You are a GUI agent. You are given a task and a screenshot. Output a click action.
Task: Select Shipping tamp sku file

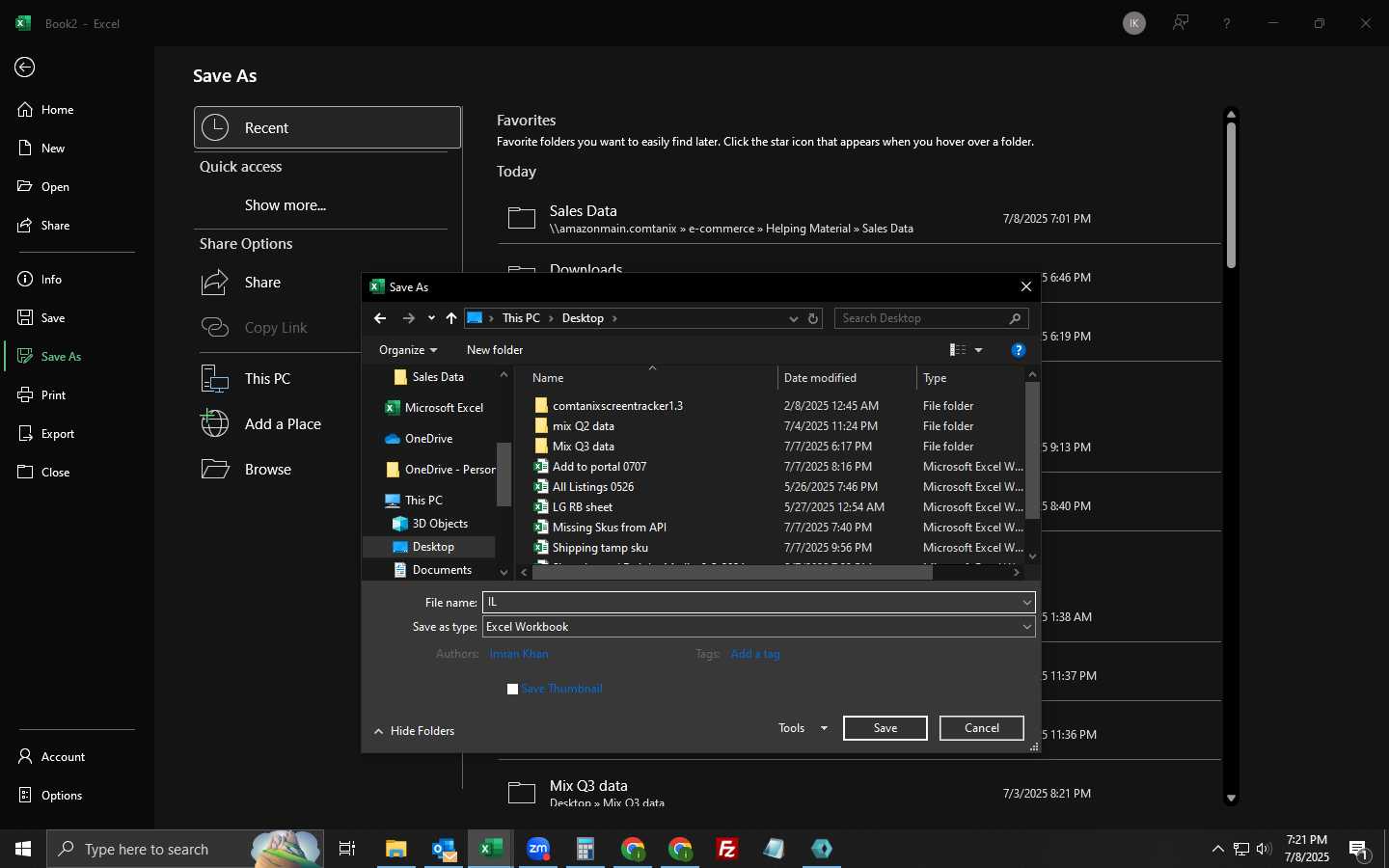coord(600,548)
